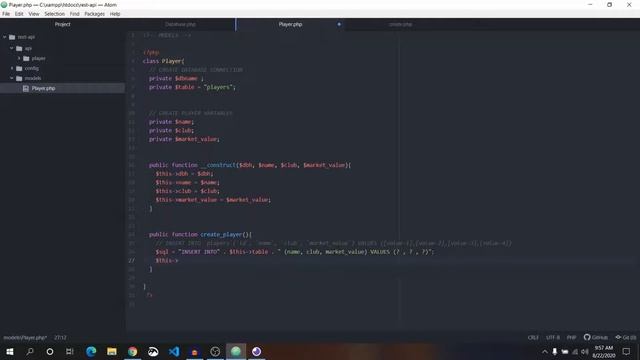Open the Packages menu
The height and width of the screenshot is (360, 640).
(x=95, y=14)
